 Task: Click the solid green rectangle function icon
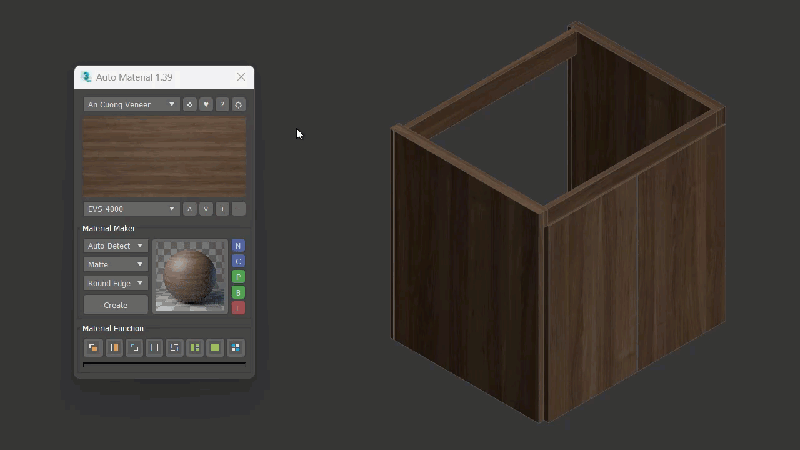[x=215, y=348]
